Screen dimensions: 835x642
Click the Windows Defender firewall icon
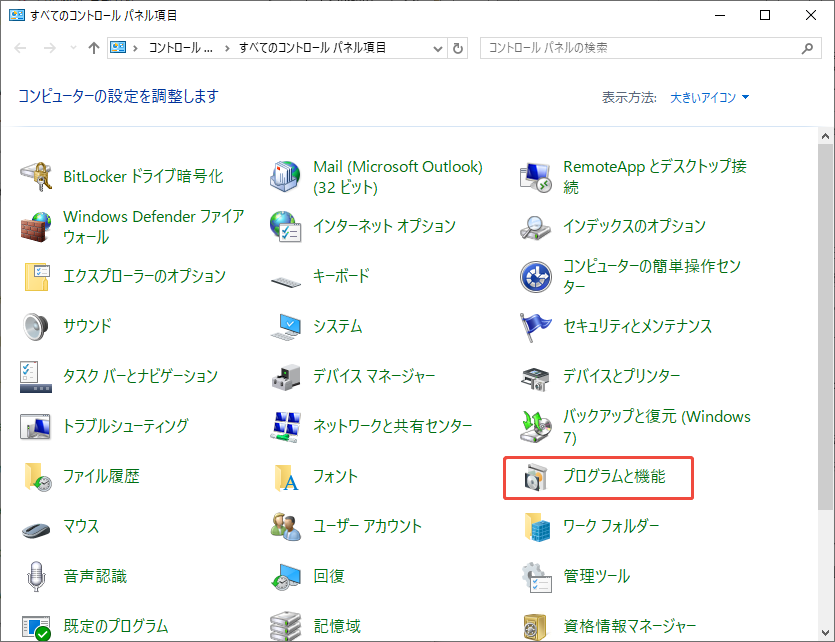37,227
